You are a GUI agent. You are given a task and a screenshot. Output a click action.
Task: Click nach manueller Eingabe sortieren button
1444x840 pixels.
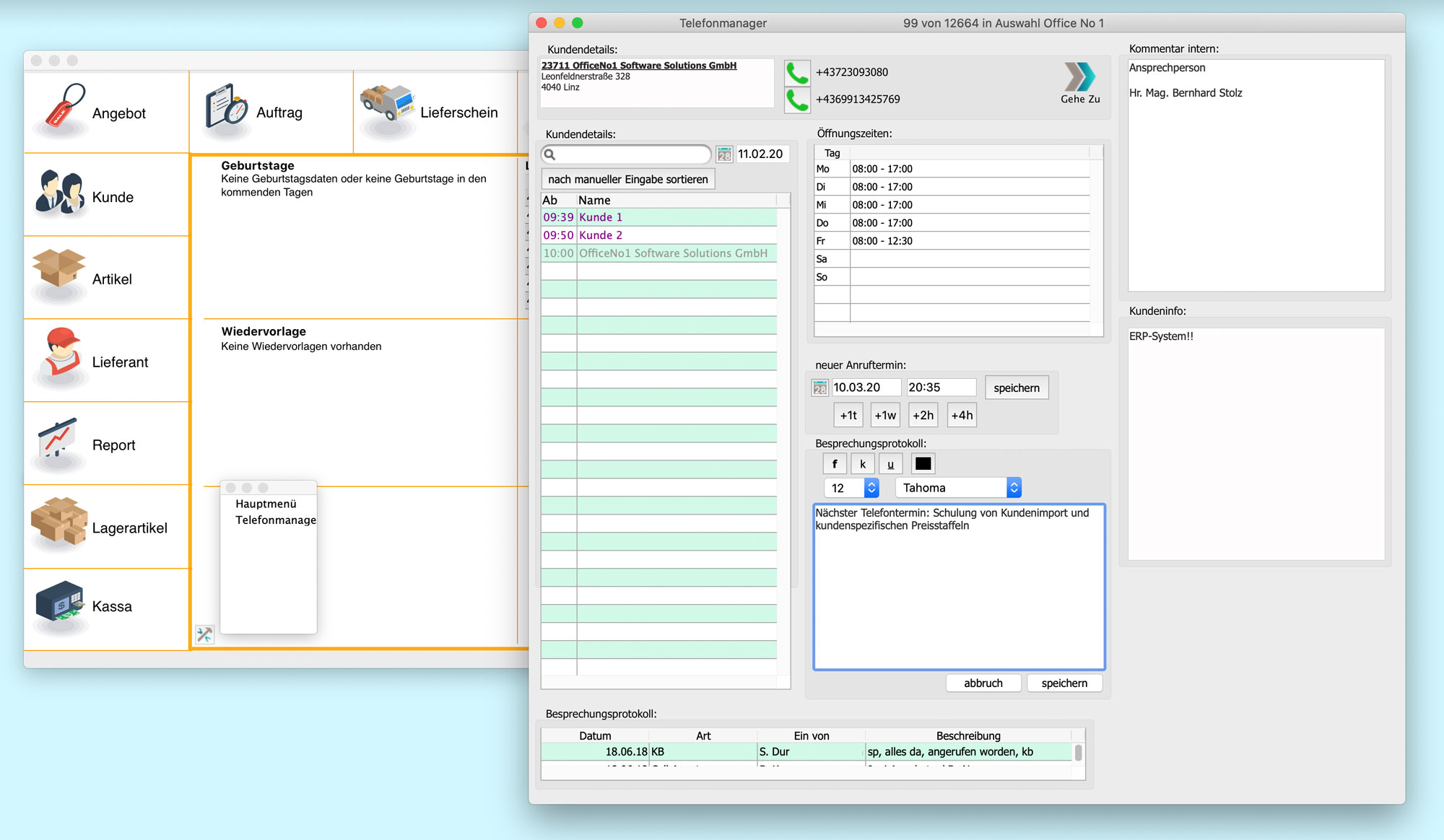pos(627,179)
